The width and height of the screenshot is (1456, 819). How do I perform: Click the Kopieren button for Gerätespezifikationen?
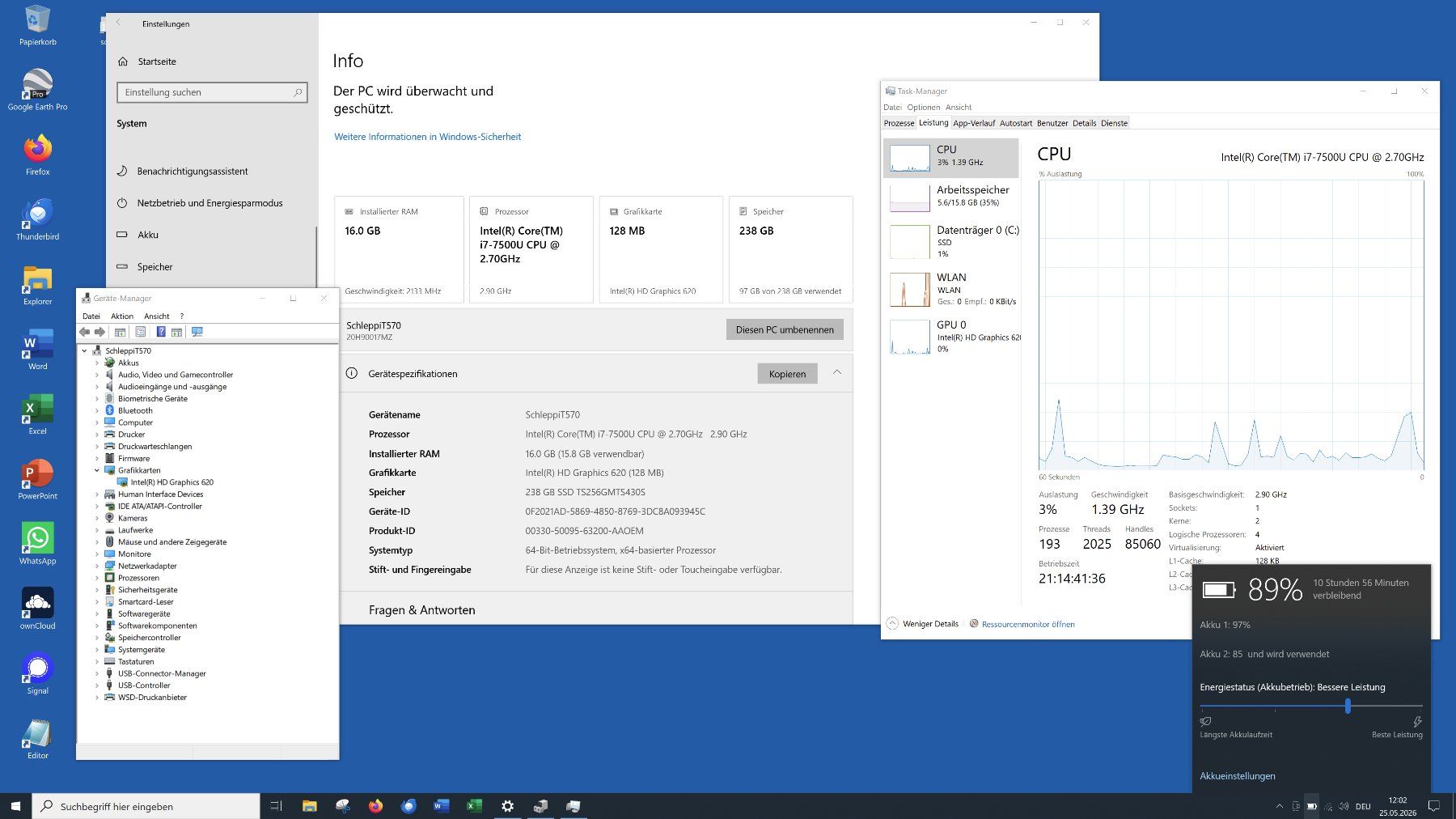click(x=787, y=374)
